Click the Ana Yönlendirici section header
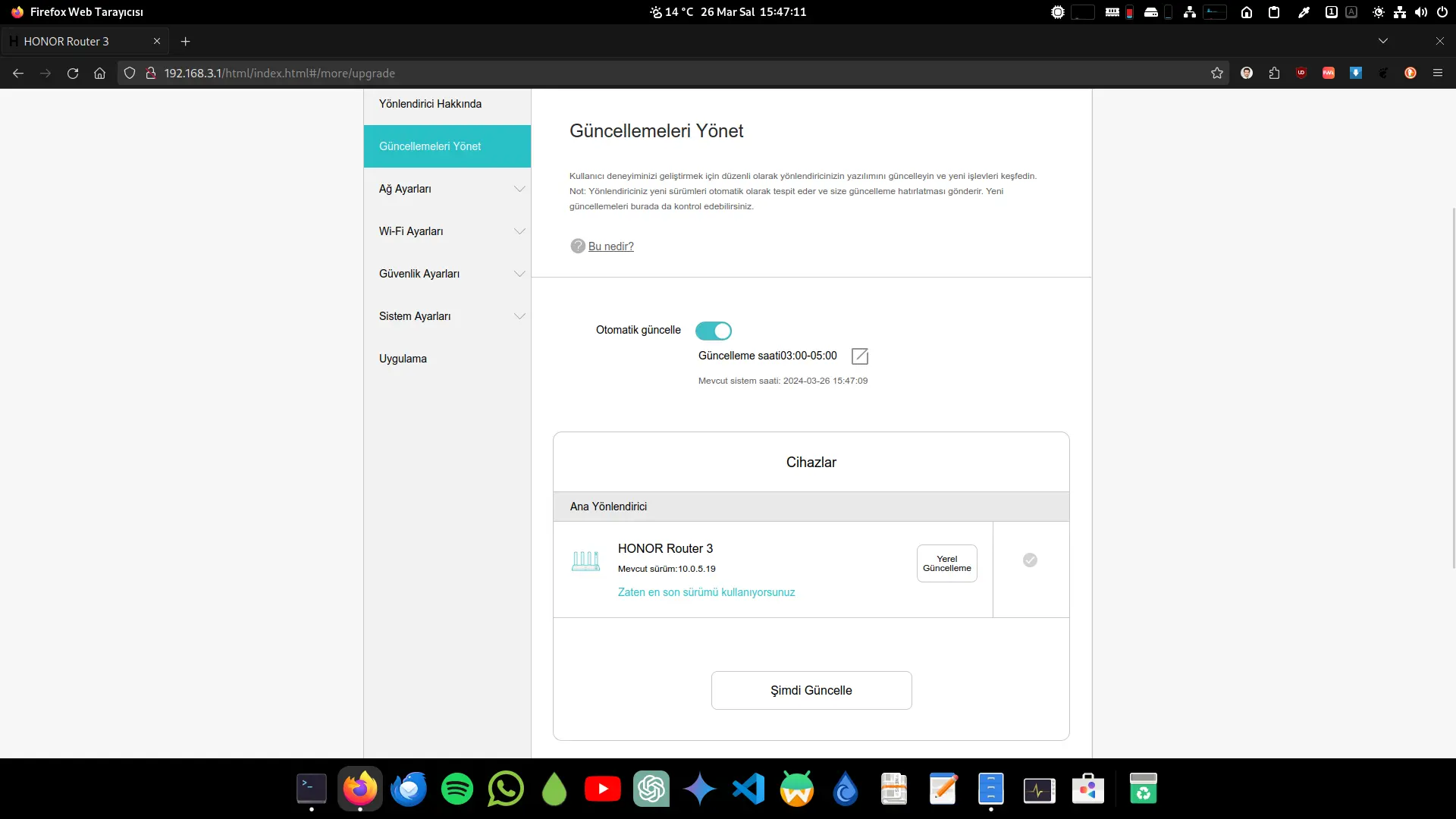 click(811, 507)
